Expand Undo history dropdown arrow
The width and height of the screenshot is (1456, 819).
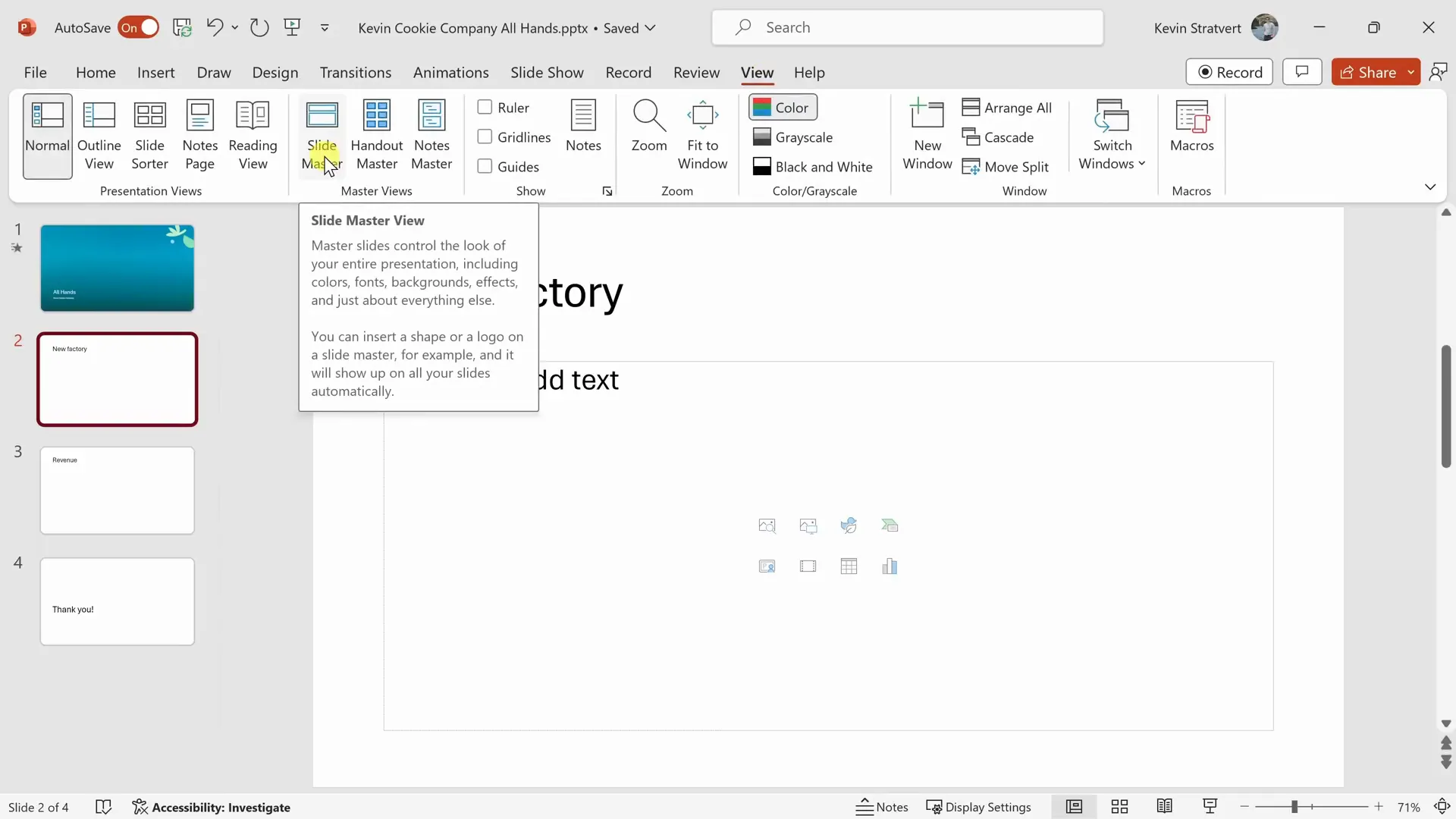click(x=235, y=28)
